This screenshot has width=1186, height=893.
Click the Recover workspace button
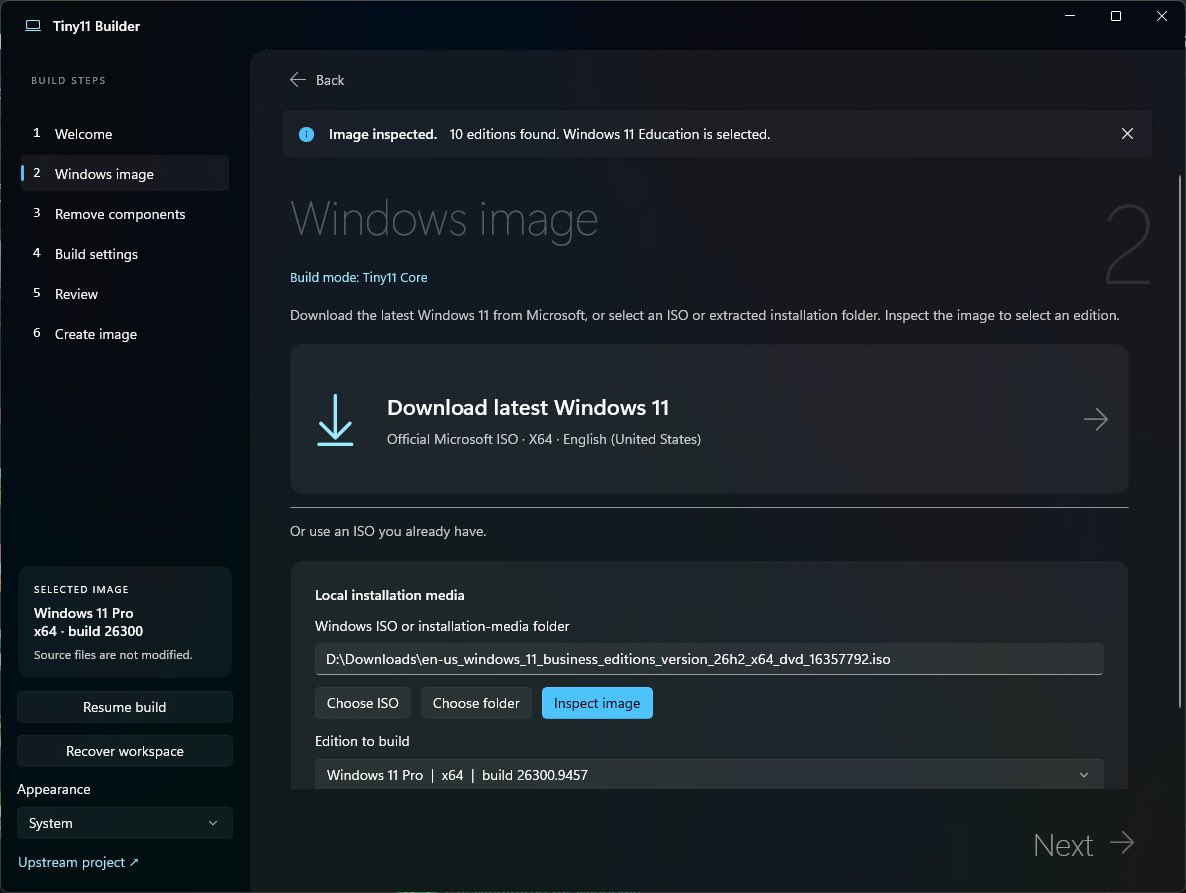(x=125, y=751)
